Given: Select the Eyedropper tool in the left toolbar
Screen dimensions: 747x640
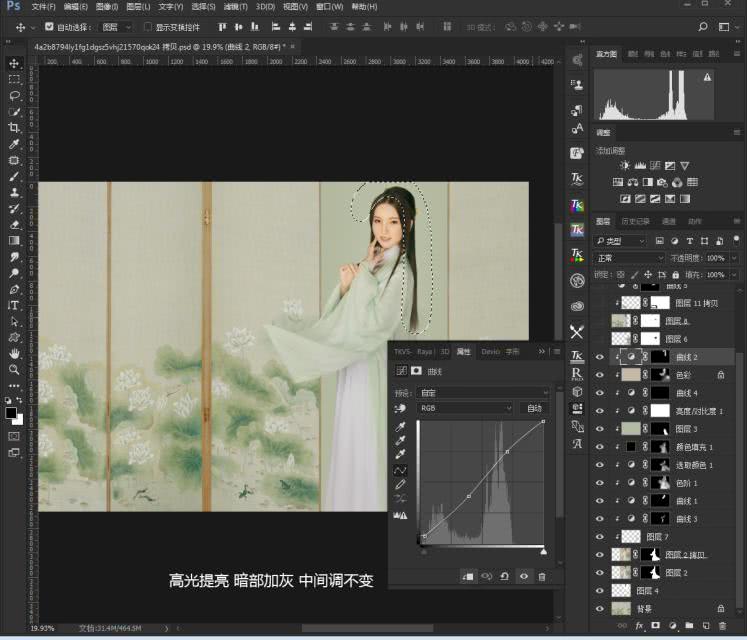Looking at the screenshot, I should point(14,144).
